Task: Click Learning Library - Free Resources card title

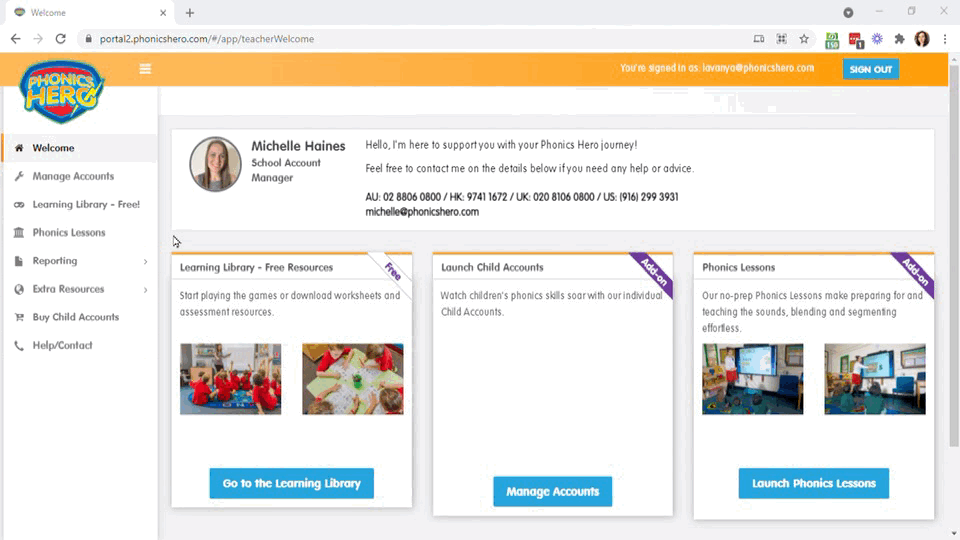Action: (x=257, y=268)
